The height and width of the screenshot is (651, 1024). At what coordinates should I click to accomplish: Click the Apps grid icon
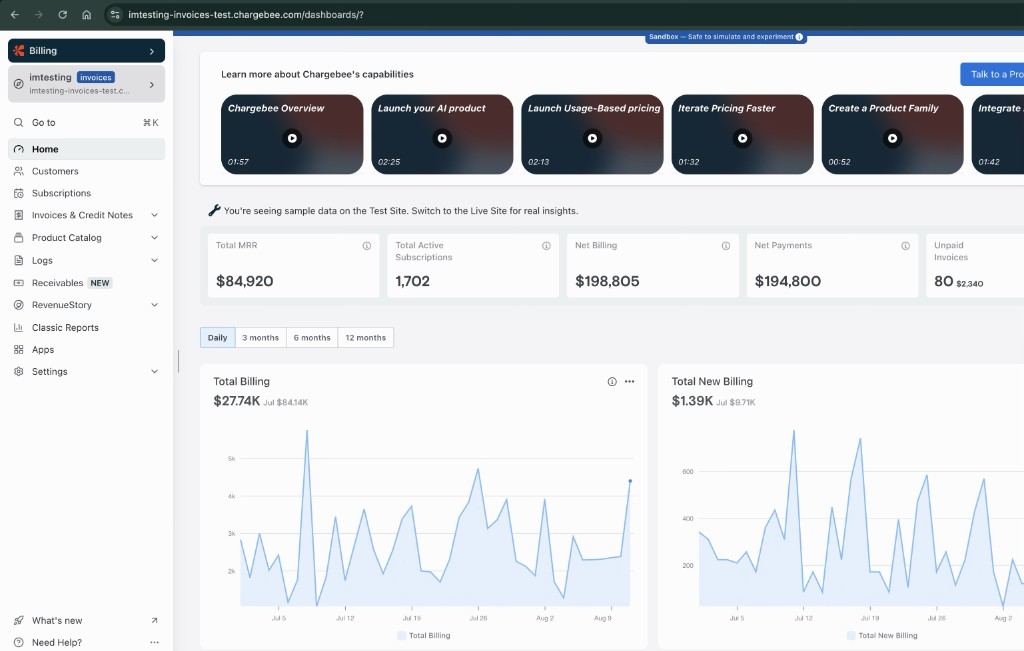[18, 350]
